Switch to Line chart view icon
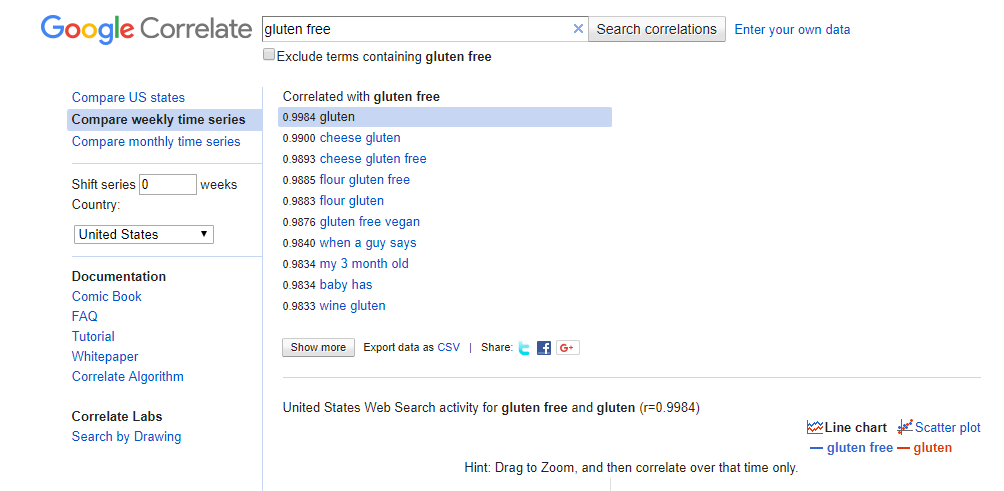 [815, 427]
